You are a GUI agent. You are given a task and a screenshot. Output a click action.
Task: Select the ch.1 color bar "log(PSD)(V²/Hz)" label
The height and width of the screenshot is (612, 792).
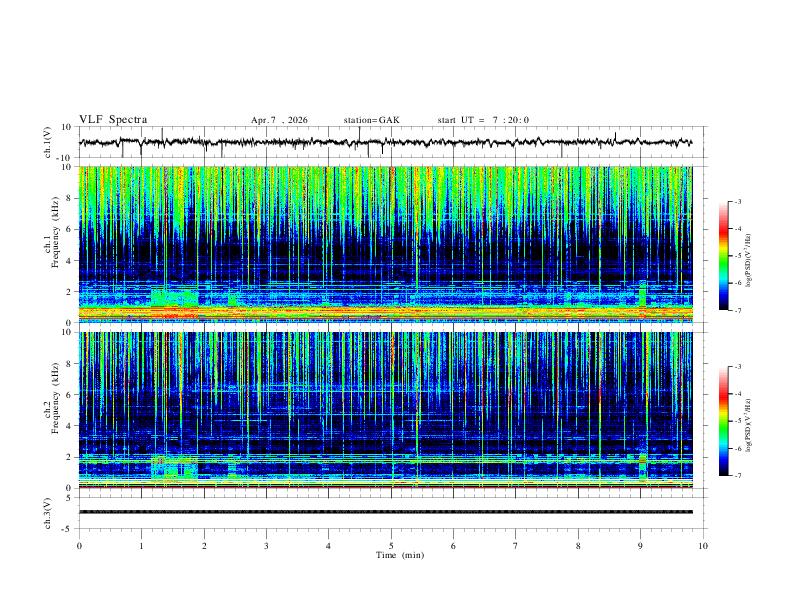749,261
